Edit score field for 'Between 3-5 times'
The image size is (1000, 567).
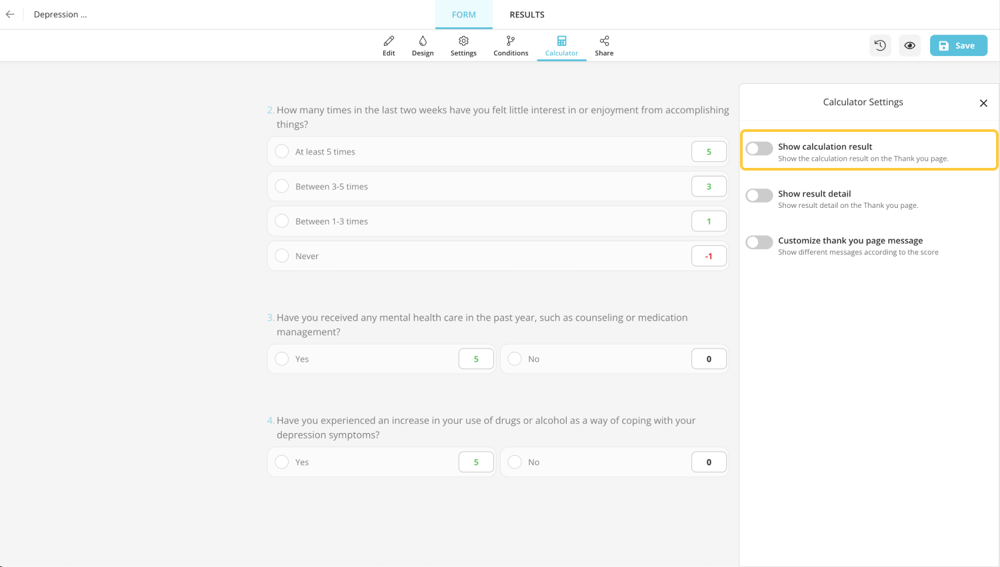coord(708,187)
